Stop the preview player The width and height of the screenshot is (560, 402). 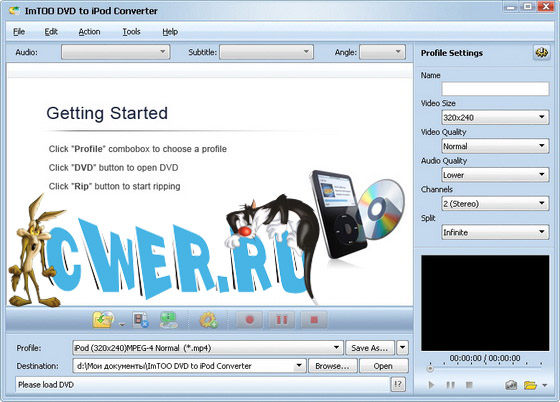[x=469, y=385]
